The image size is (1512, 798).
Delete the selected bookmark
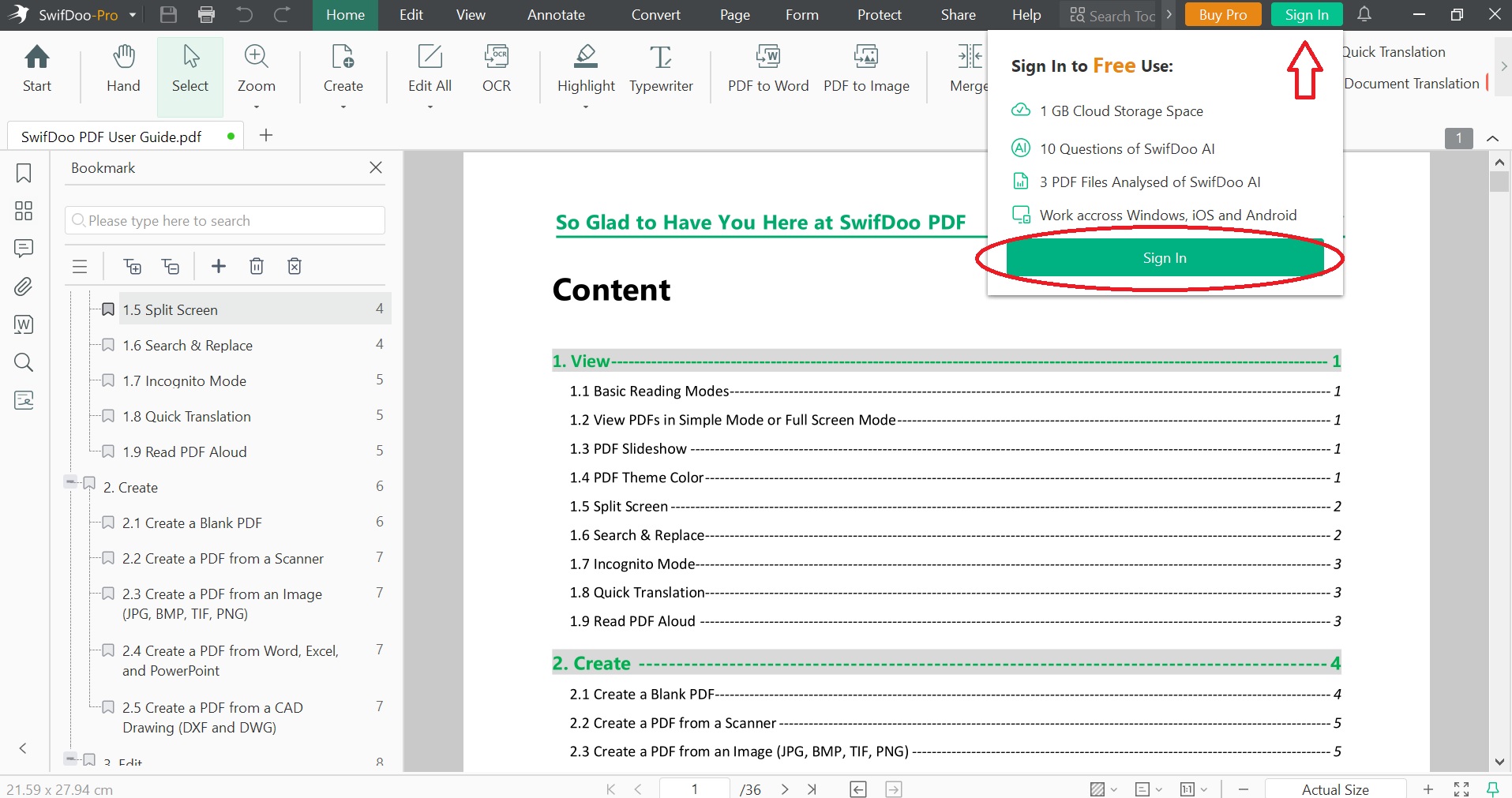257,266
